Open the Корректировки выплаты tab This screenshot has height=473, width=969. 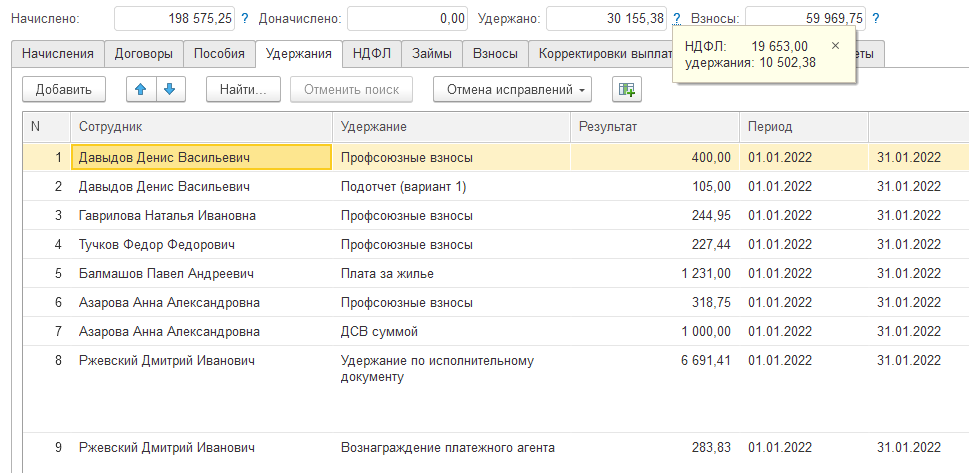pyautogui.click(x=600, y=54)
